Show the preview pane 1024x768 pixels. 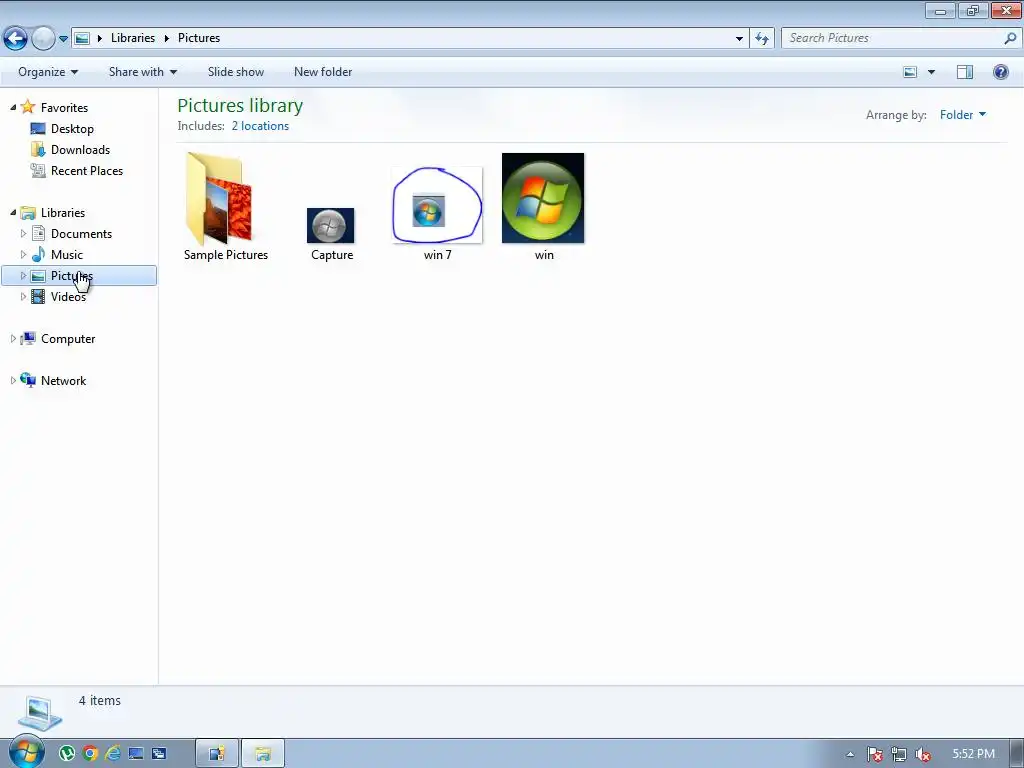[x=965, y=72]
